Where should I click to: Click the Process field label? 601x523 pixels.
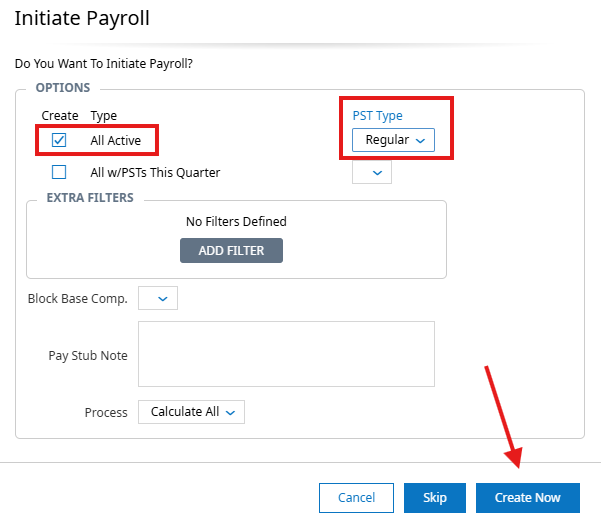pos(106,412)
